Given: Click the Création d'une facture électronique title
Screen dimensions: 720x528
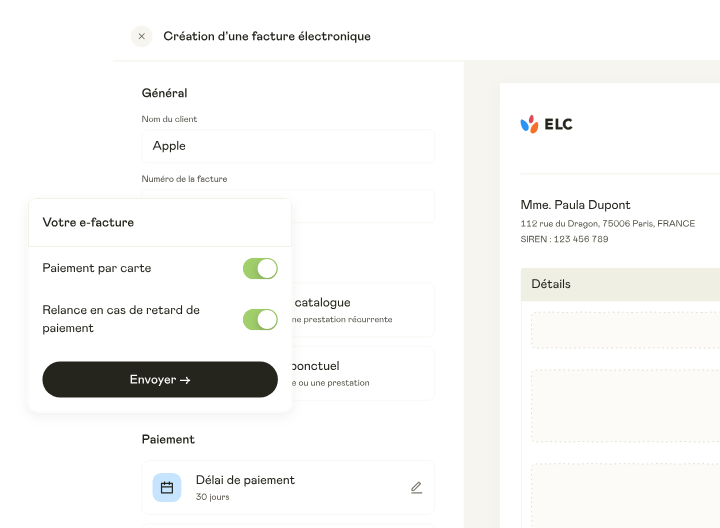Looking at the screenshot, I should point(267,36).
